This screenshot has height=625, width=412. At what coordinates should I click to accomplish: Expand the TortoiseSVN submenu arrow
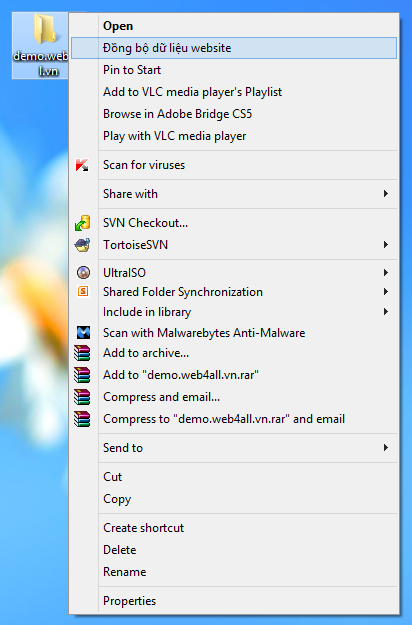point(385,244)
